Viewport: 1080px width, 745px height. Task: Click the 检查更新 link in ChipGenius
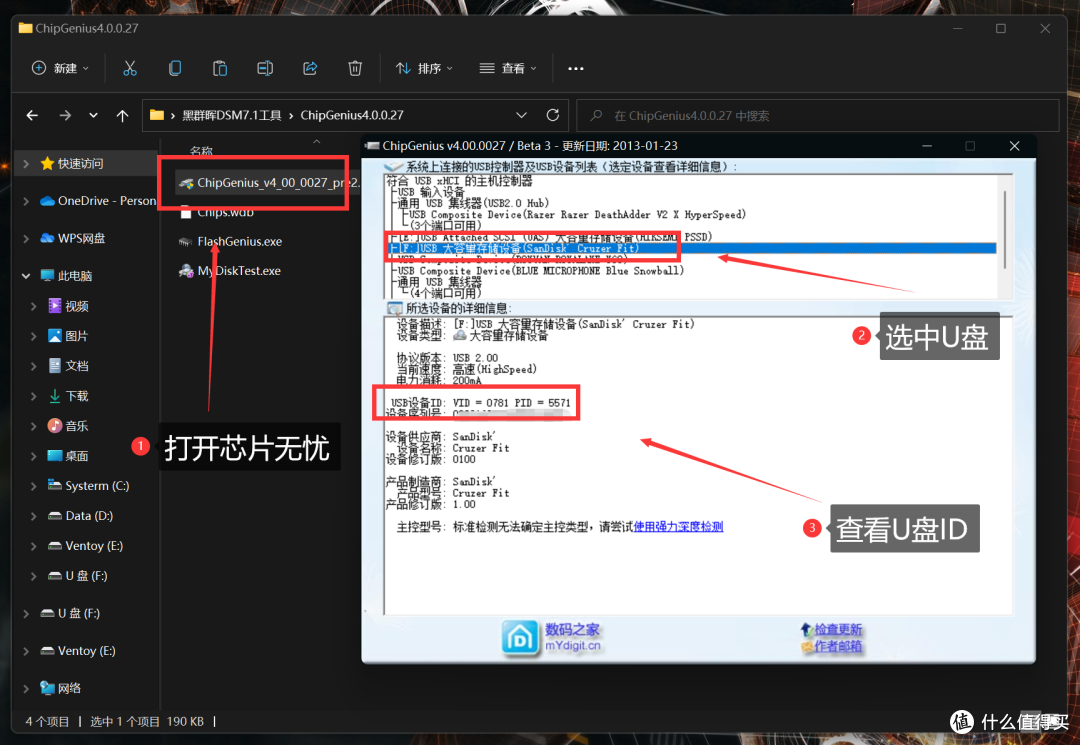[x=838, y=630]
